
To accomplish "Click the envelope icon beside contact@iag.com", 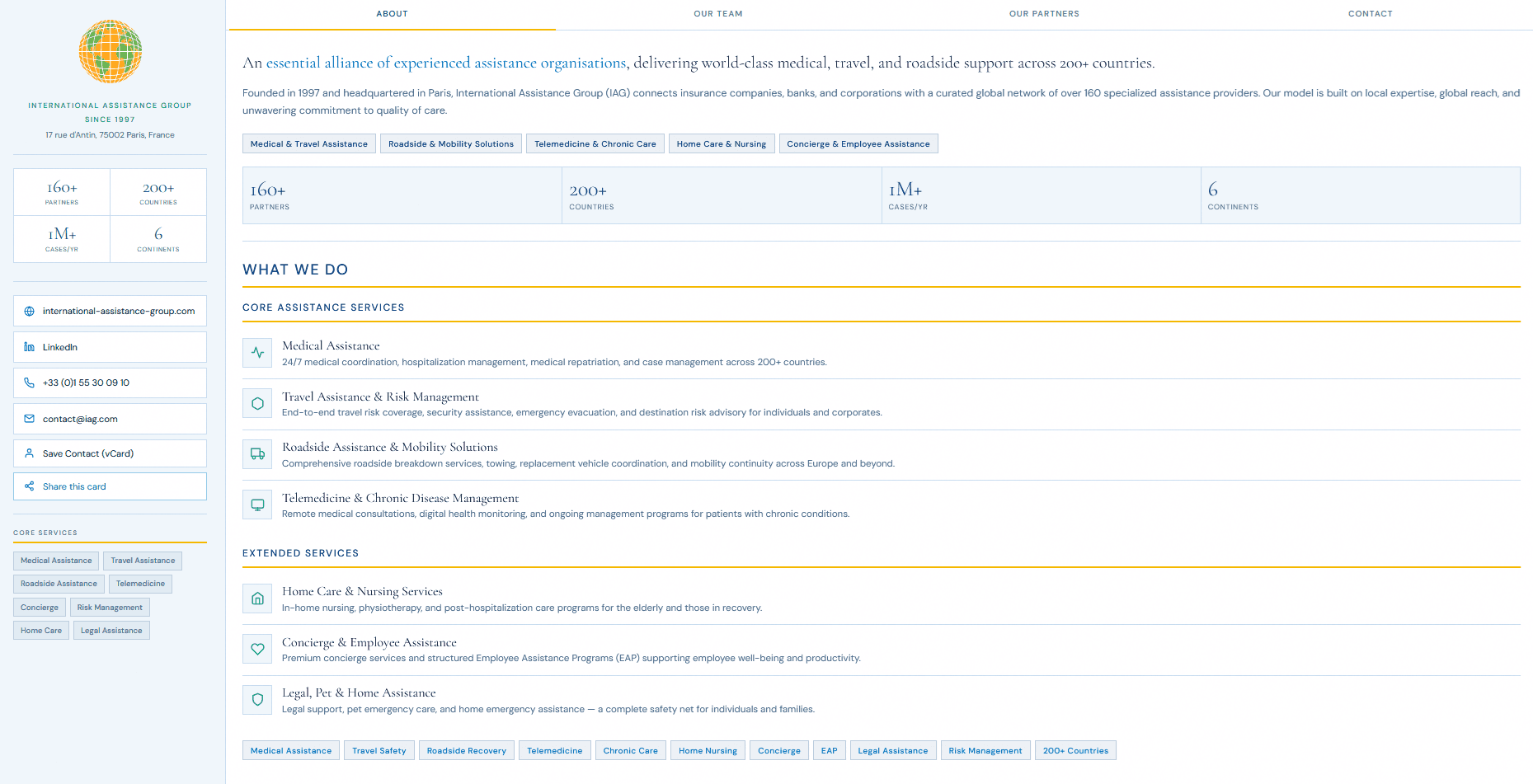I will click(x=29, y=419).
